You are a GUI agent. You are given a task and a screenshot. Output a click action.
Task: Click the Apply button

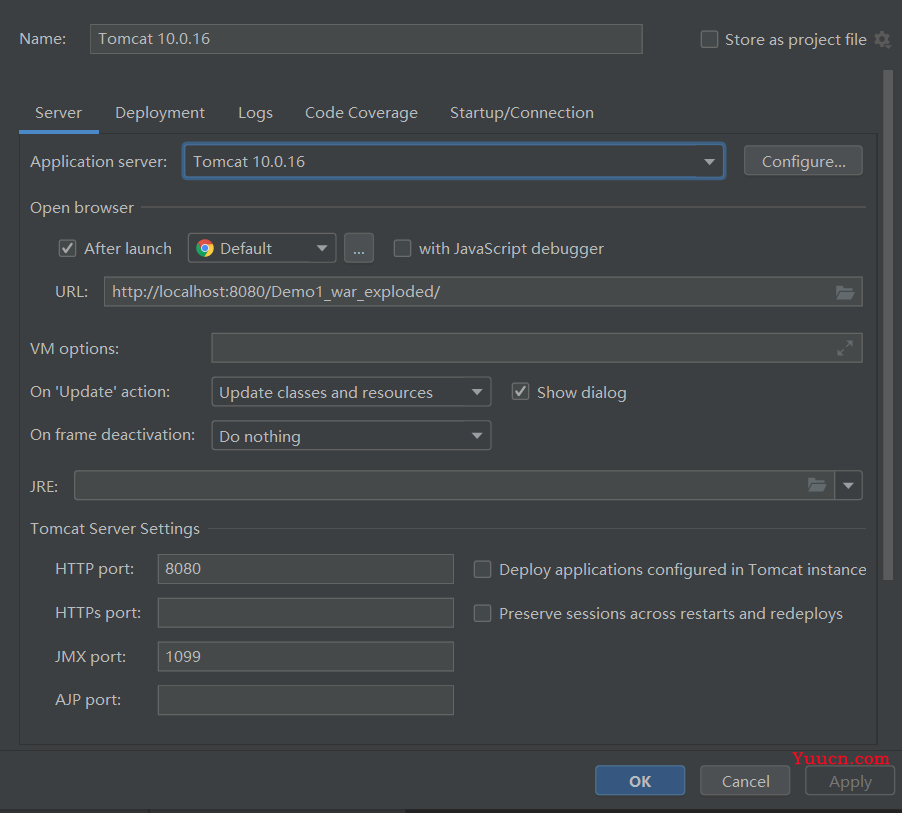point(850,781)
